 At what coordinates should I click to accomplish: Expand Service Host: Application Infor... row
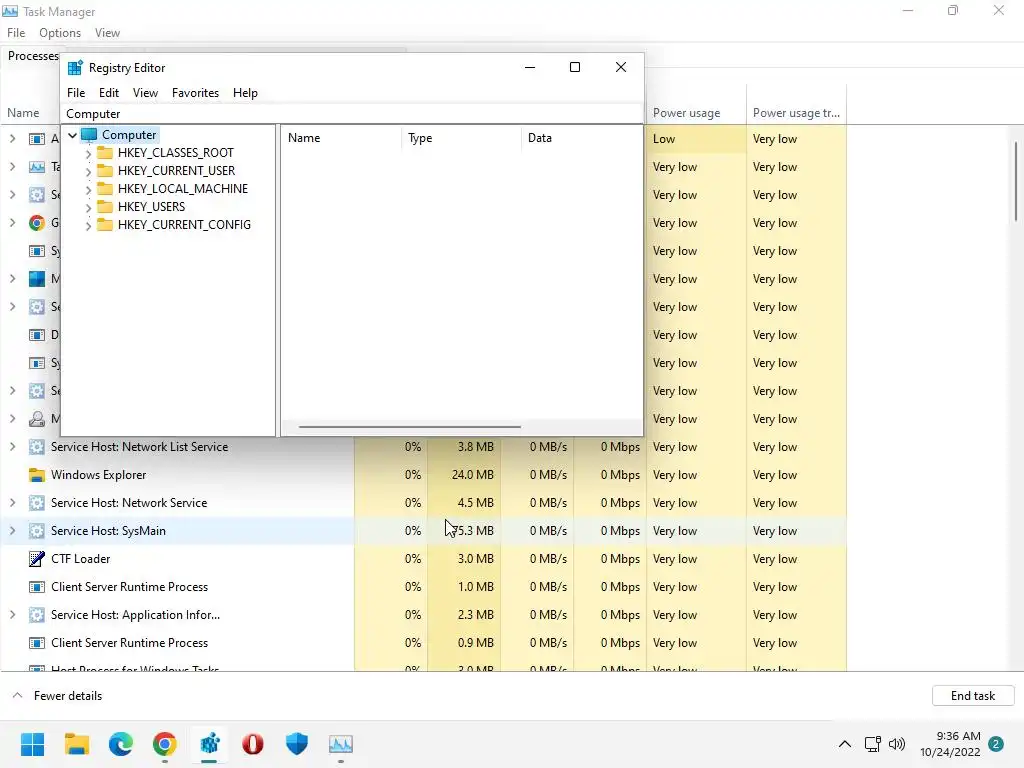(12, 615)
